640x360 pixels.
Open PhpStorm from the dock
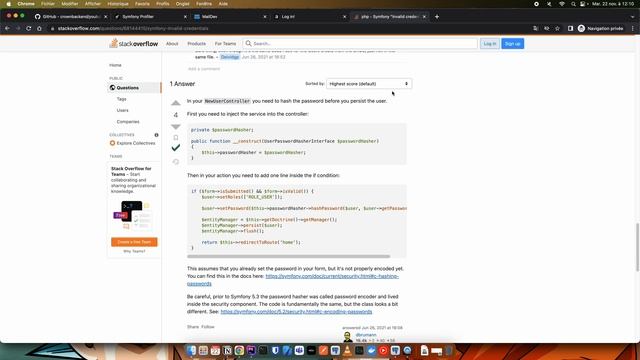251,350
